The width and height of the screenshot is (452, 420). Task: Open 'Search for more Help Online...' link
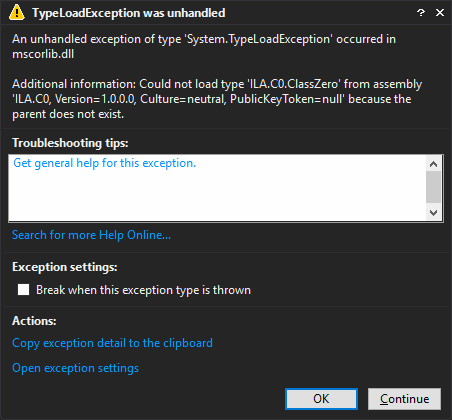[91, 235]
